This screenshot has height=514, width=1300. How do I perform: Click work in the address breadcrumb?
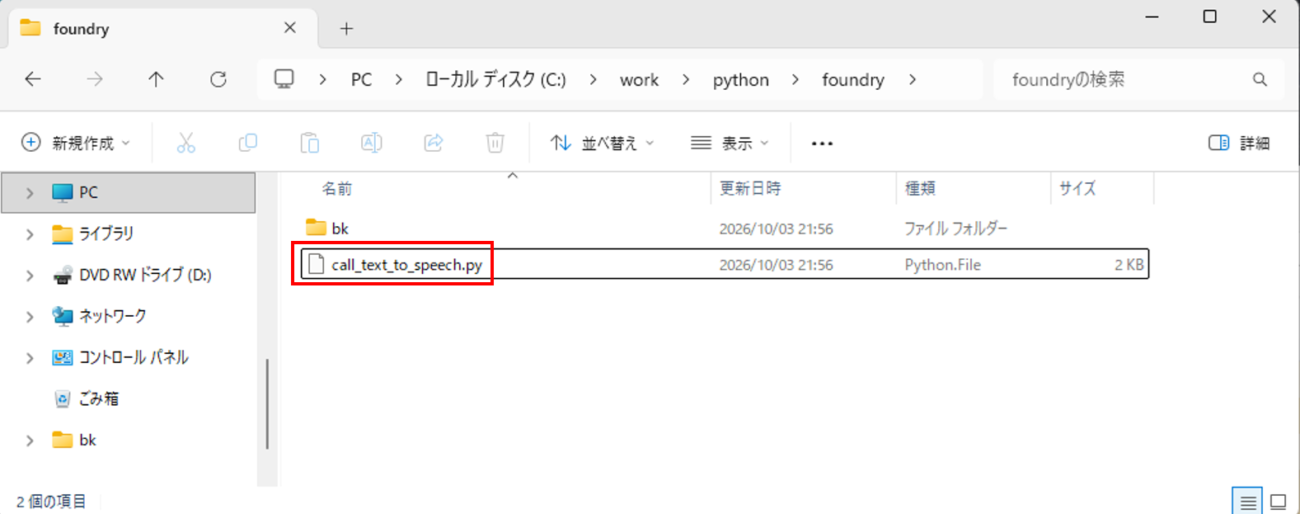click(x=639, y=80)
